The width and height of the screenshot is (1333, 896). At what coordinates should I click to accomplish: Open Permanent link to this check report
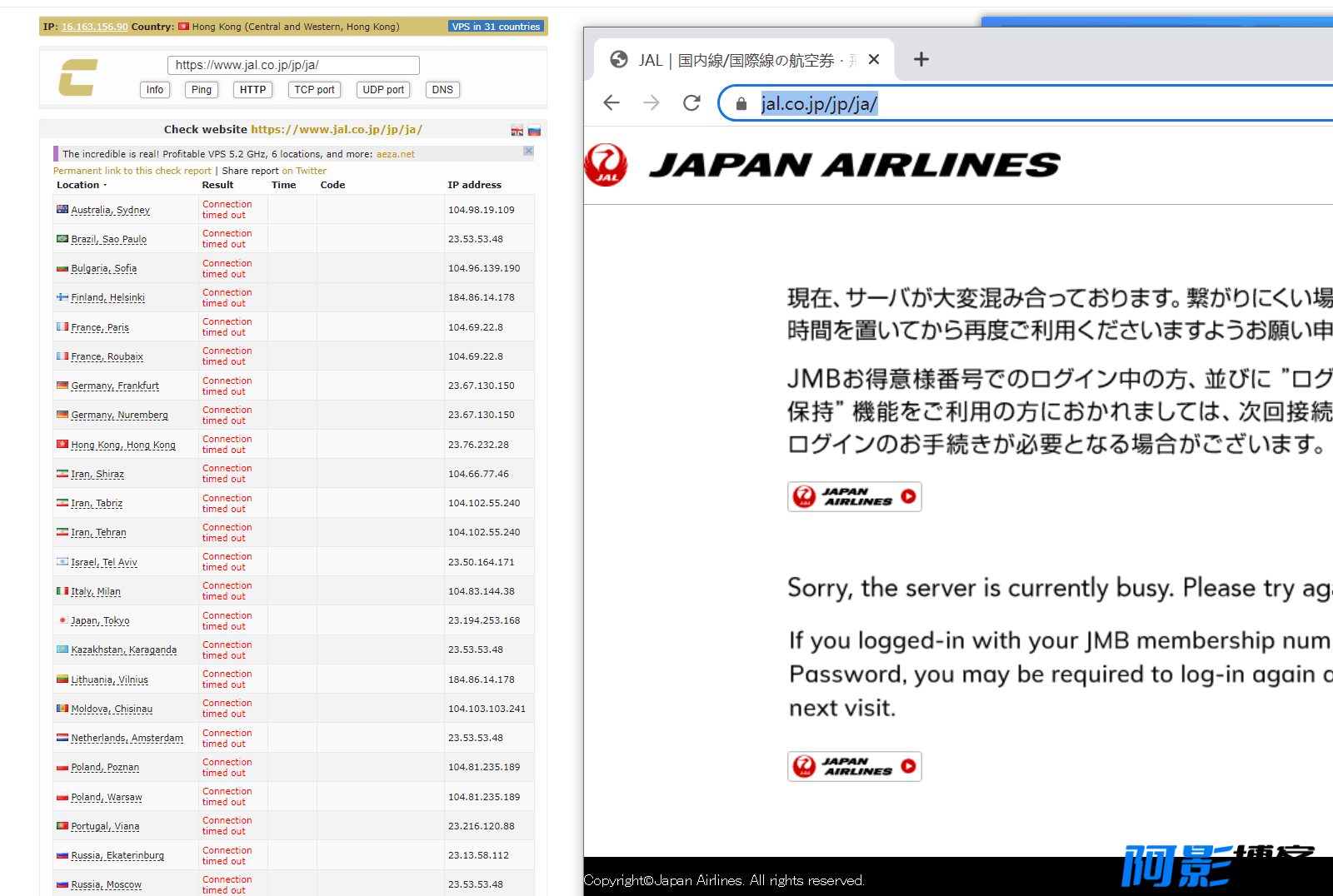click(132, 171)
